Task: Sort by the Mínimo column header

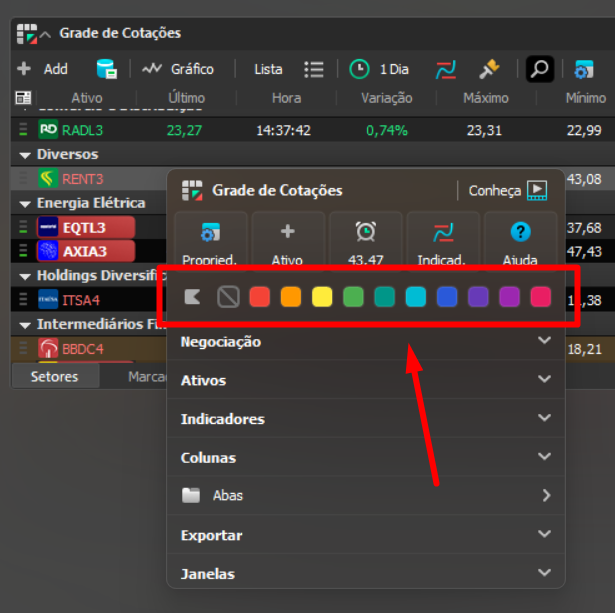Action: 586,98
